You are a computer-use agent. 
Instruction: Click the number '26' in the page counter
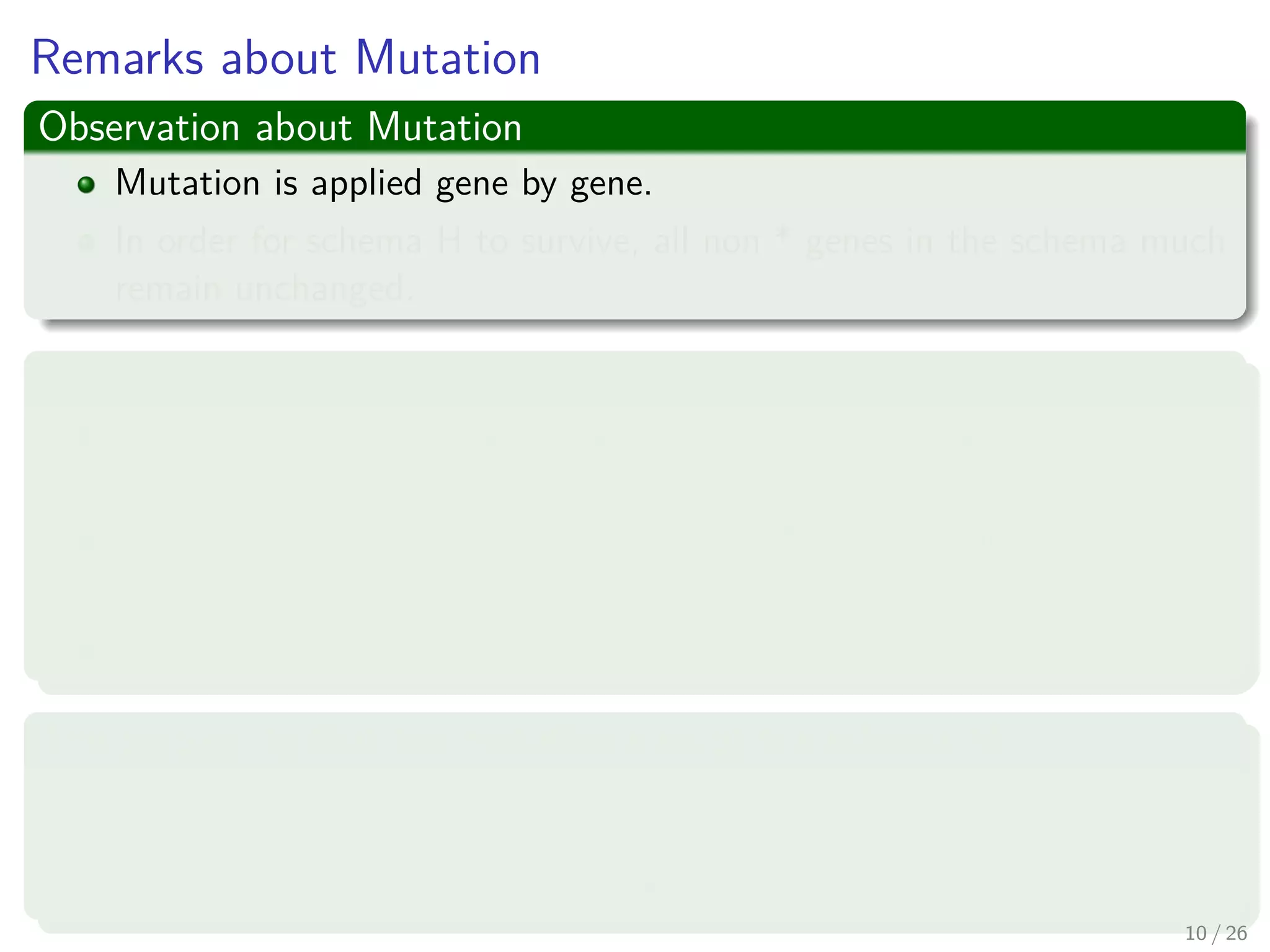coord(1236,933)
